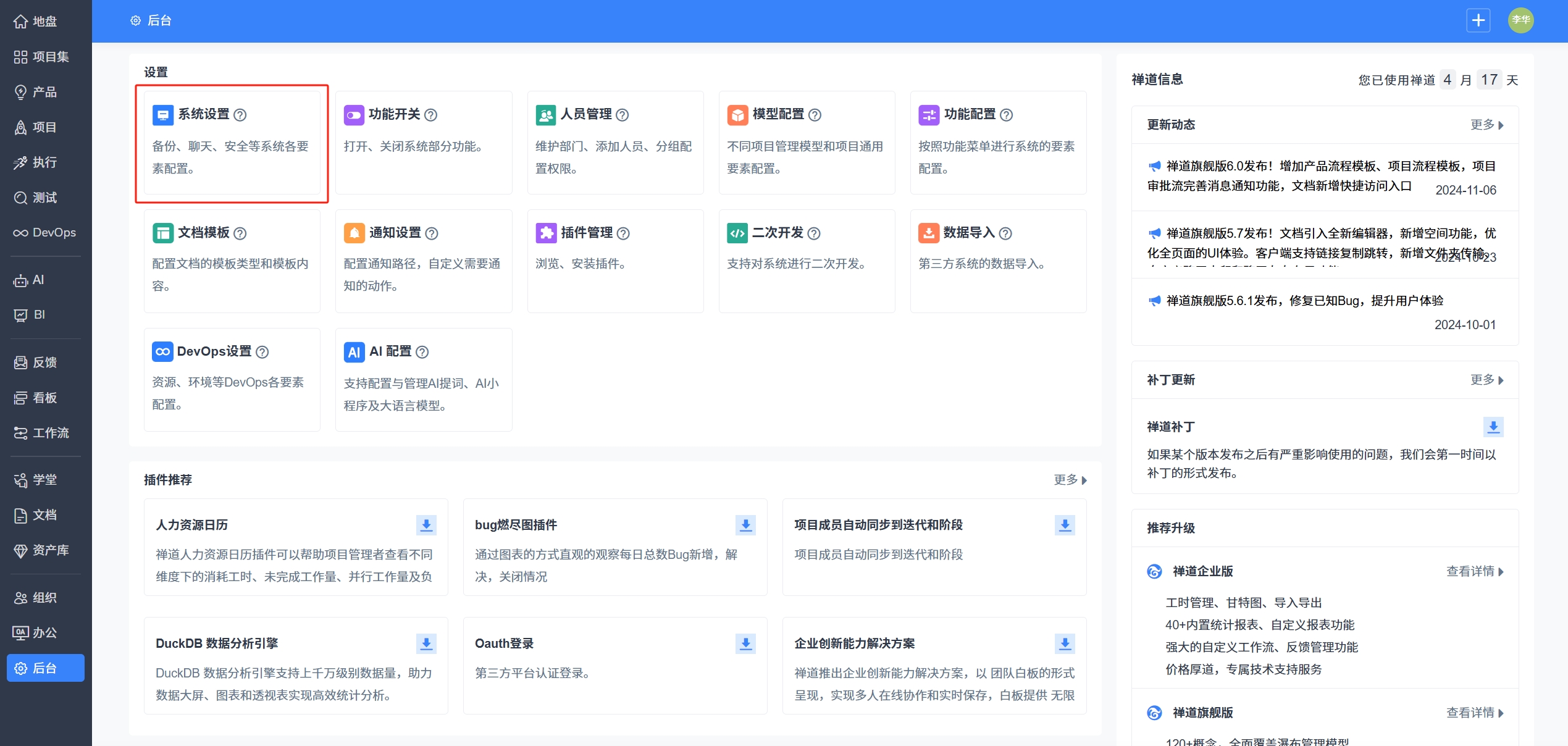Click help icon beside 功能开关
The height and width of the screenshot is (746, 1568).
(431, 115)
